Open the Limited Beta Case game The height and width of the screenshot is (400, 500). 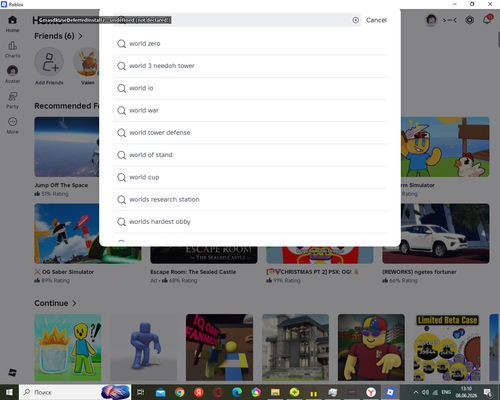pyautogui.click(x=447, y=347)
